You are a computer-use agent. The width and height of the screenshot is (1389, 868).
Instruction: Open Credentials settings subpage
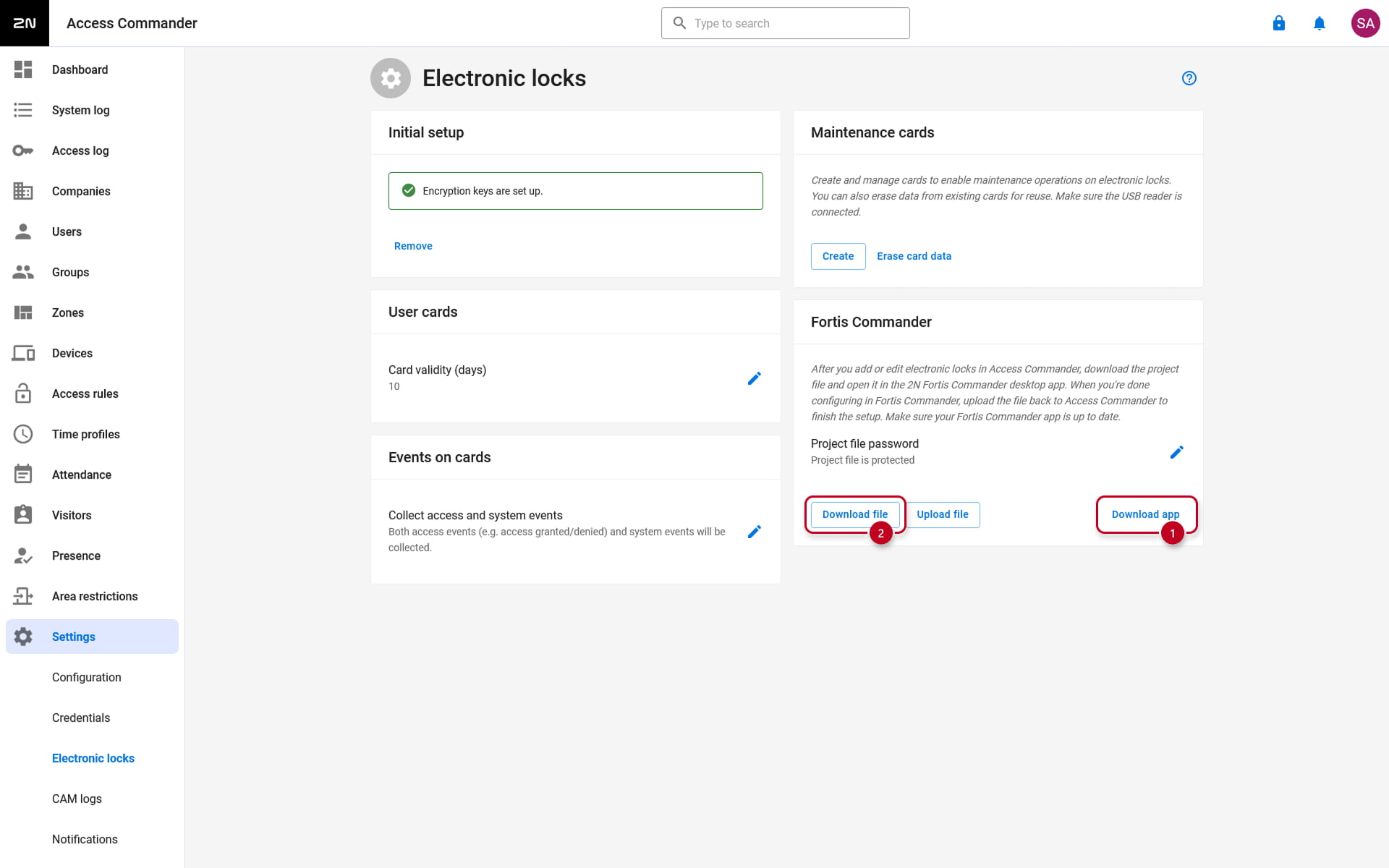coord(93,718)
